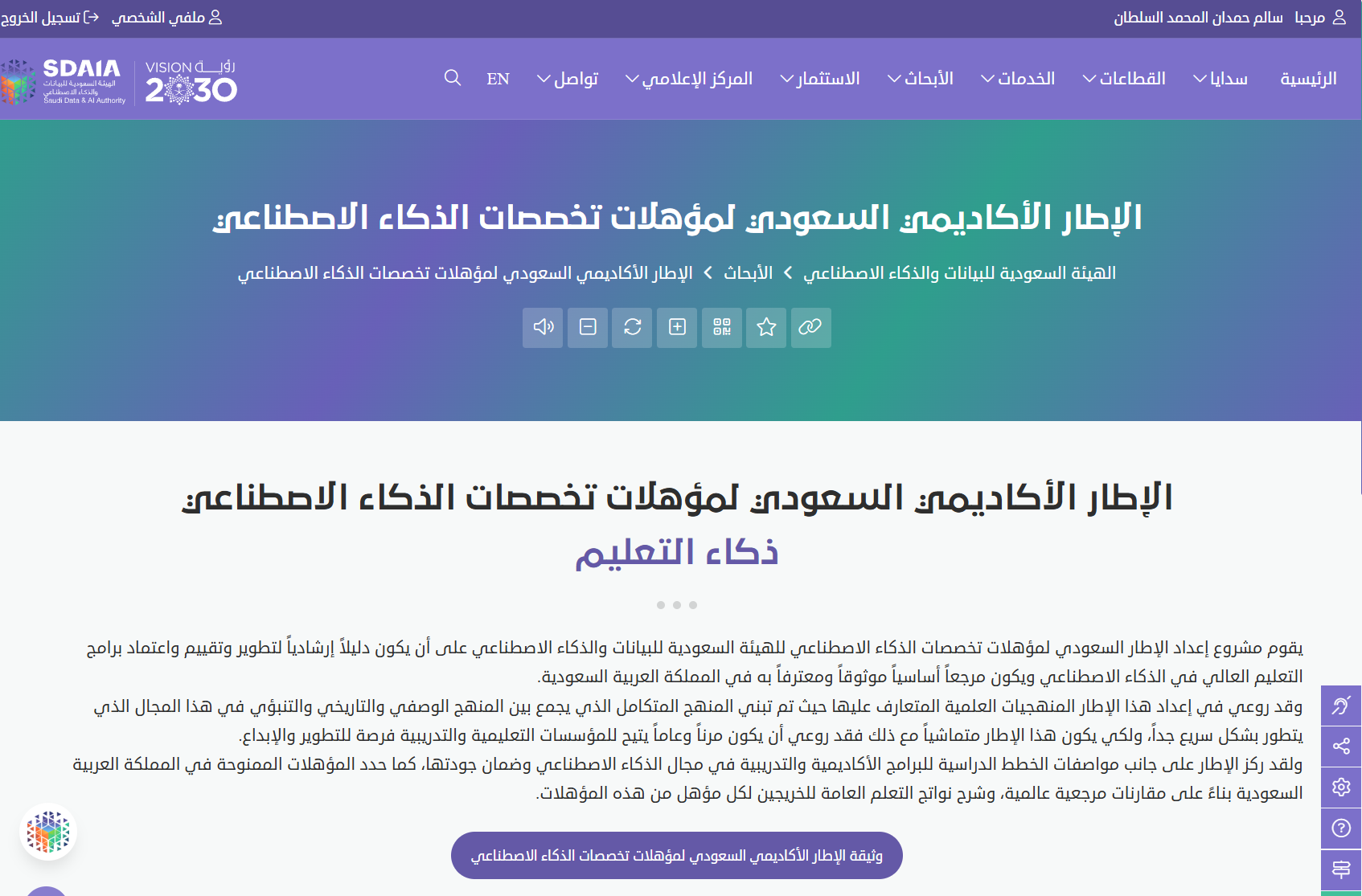Expand the المركز الإعلامي dropdown menu
This screenshot has height=896, width=1362.
tap(689, 79)
